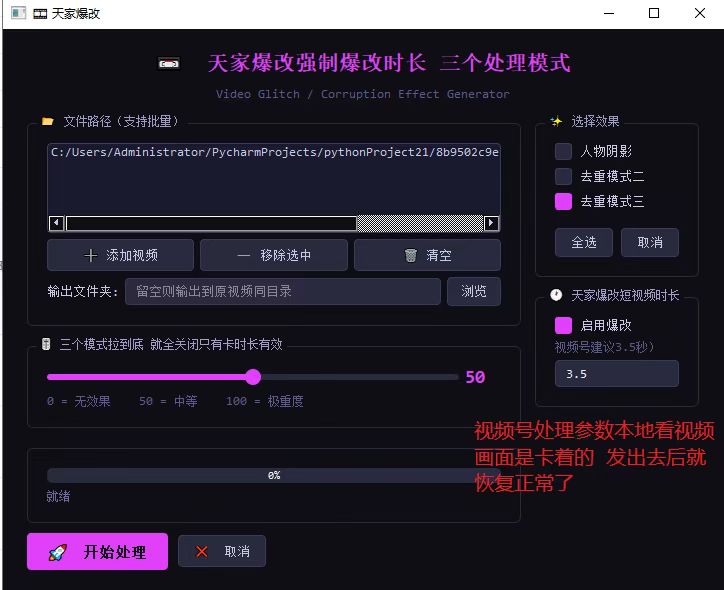
Task: Click the file list left scroll arrow
Action: 56,223
